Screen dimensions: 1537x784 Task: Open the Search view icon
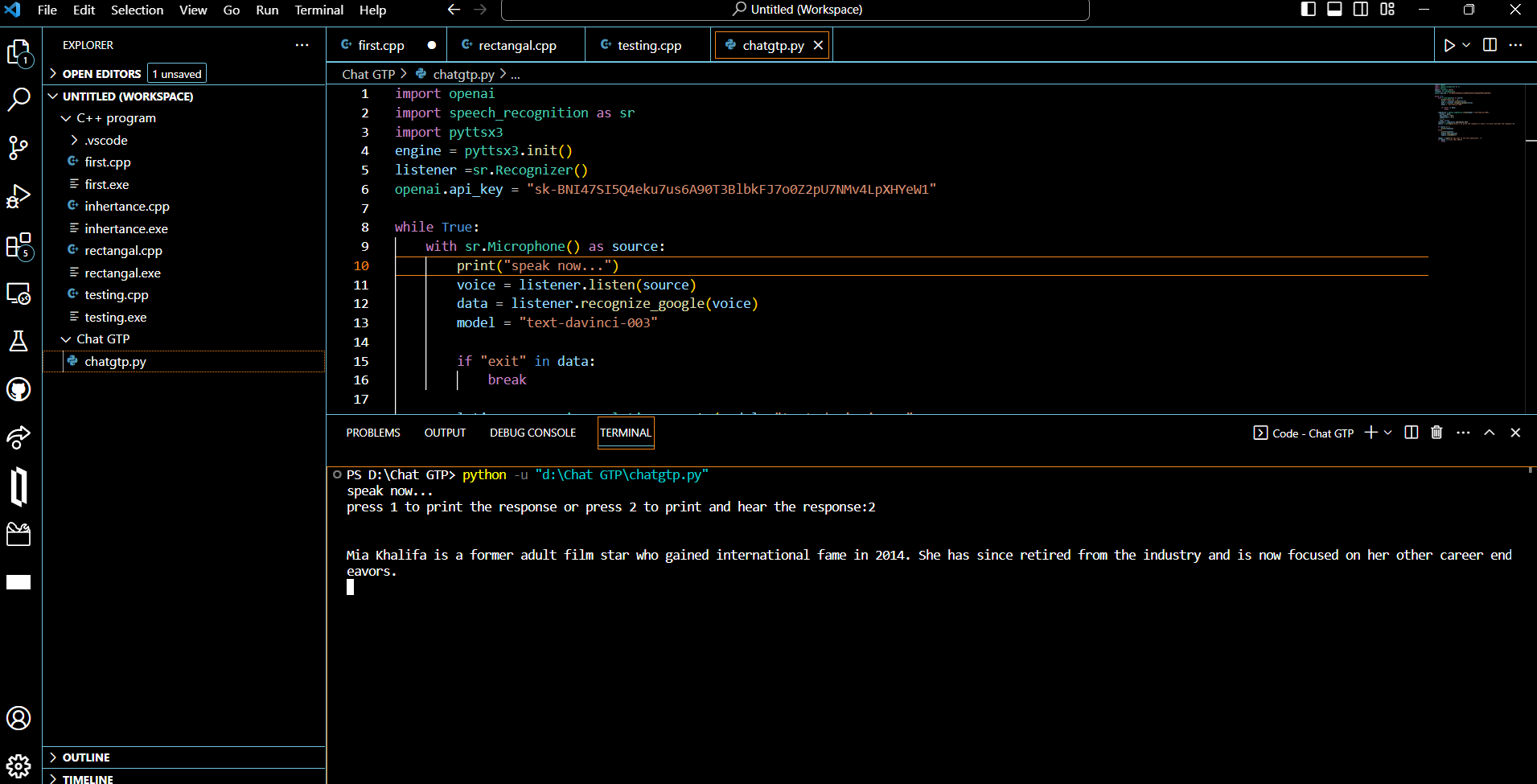[x=18, y=99]
